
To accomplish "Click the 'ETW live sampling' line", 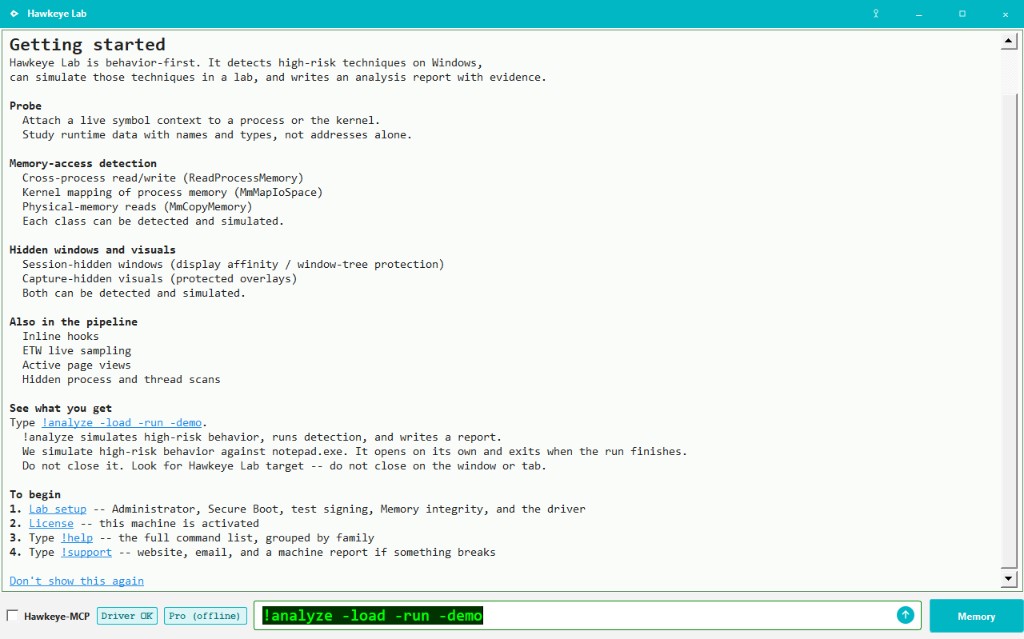I will 76,350.
